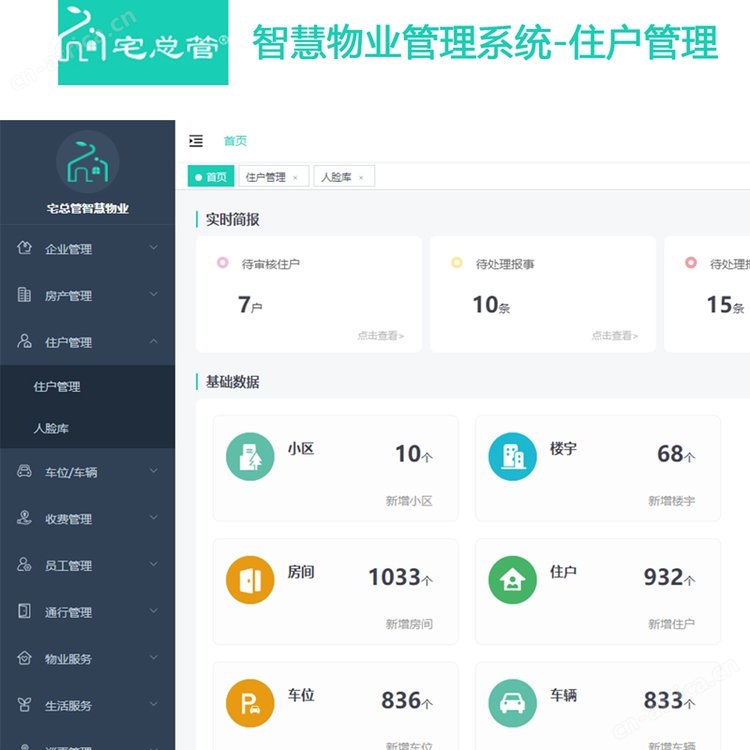Expand the 企业管理 menu chevron
This screenshot has width=750, height=750.
(x=154, y=247)
